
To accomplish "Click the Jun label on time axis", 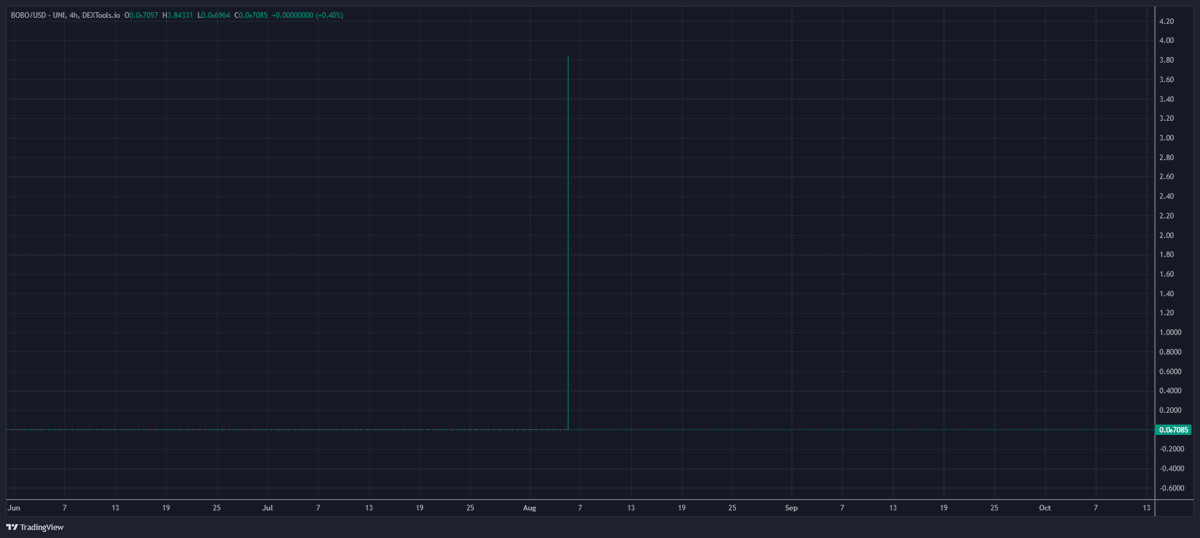I will [x=13, y=508].
